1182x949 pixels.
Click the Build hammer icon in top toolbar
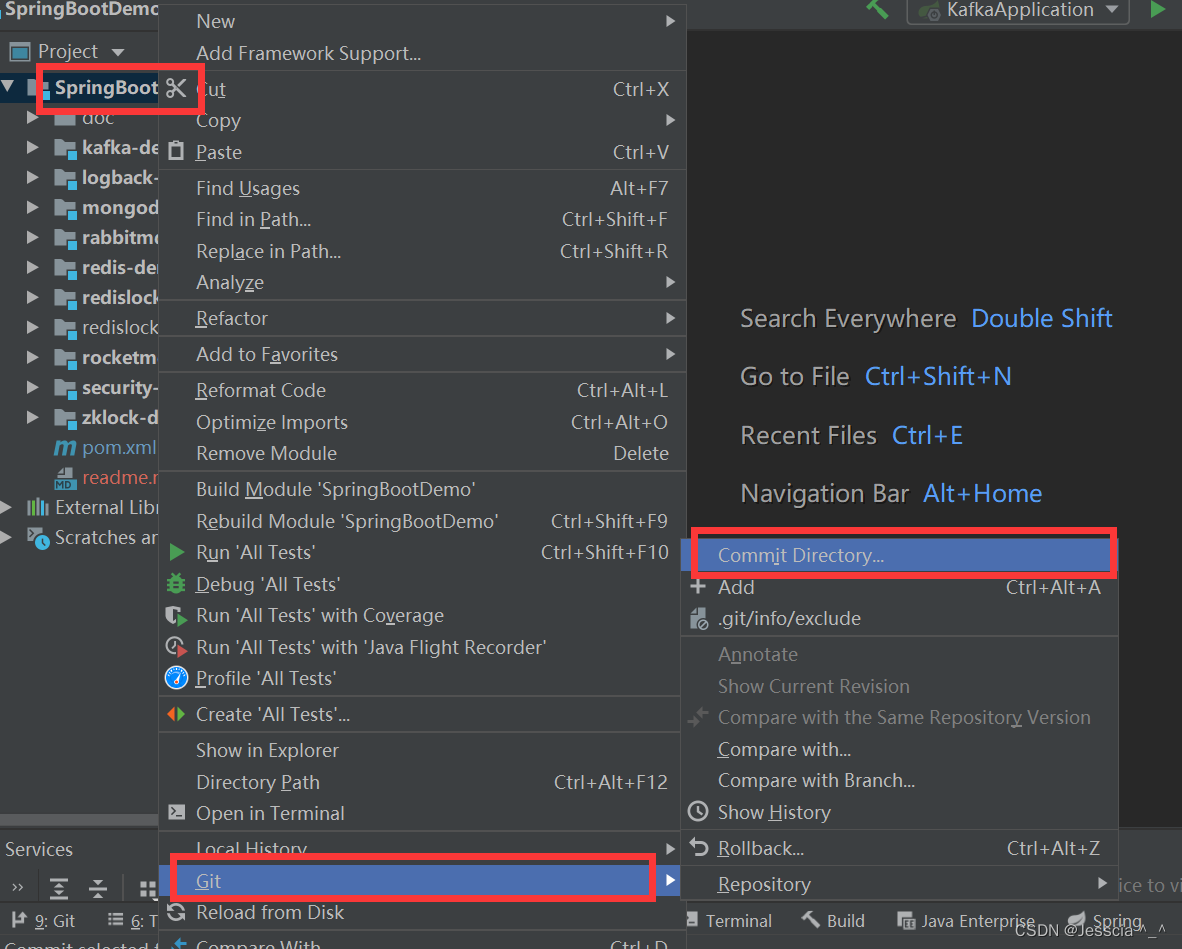coord(877,9)
